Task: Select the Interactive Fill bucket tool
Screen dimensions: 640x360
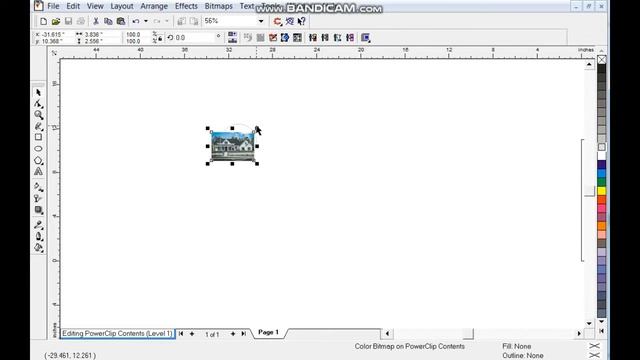Action: pos(38,247)
